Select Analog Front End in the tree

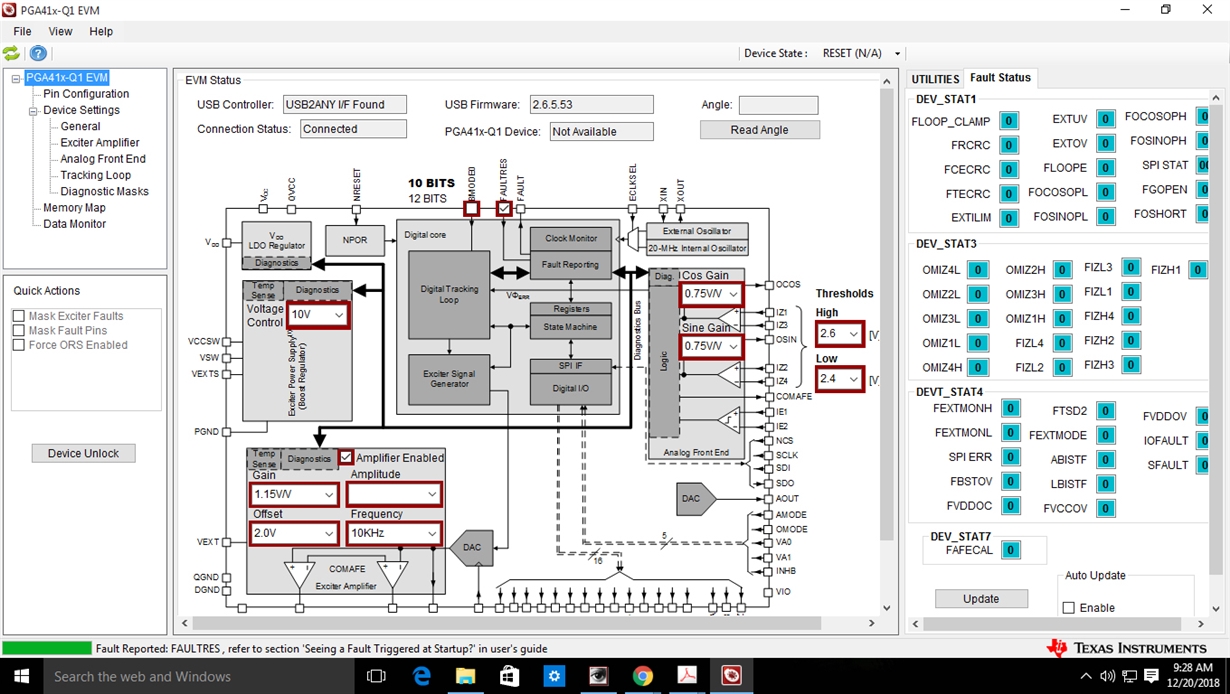point(103,159)
